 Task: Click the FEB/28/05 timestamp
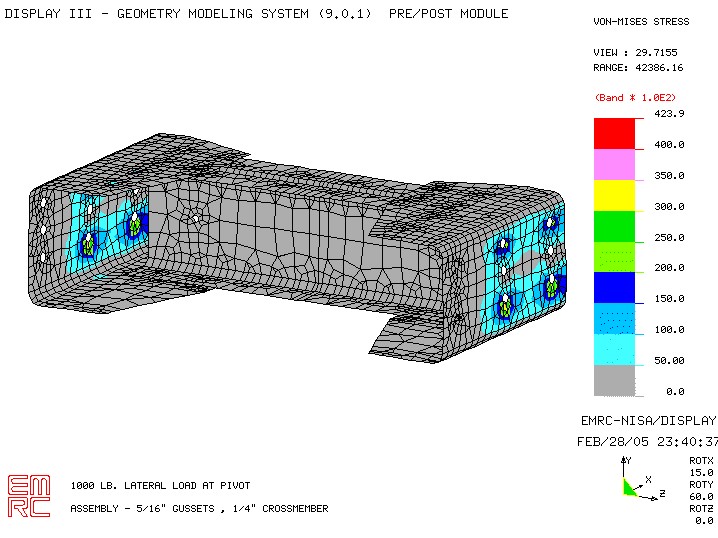coord(648,441)
